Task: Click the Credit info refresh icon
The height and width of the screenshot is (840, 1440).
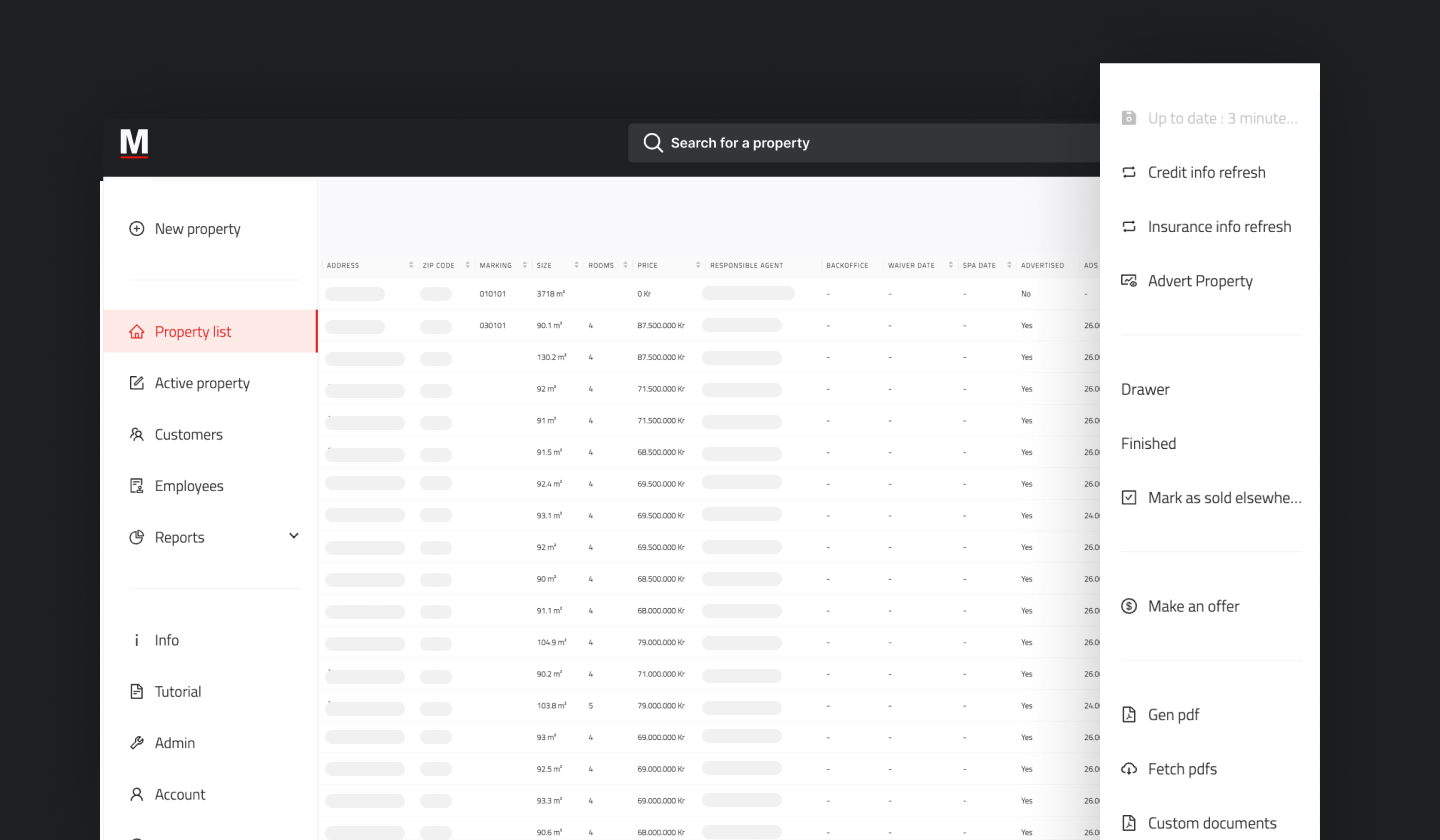Action: click(x=1128, y=172)
